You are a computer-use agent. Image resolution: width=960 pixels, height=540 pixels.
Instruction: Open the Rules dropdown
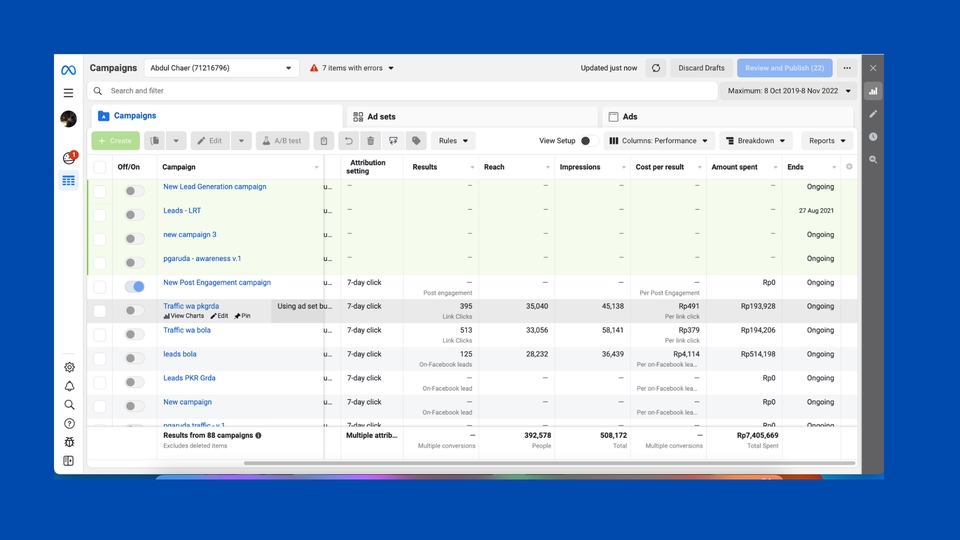pyautogui.click(x=453, y=141)
